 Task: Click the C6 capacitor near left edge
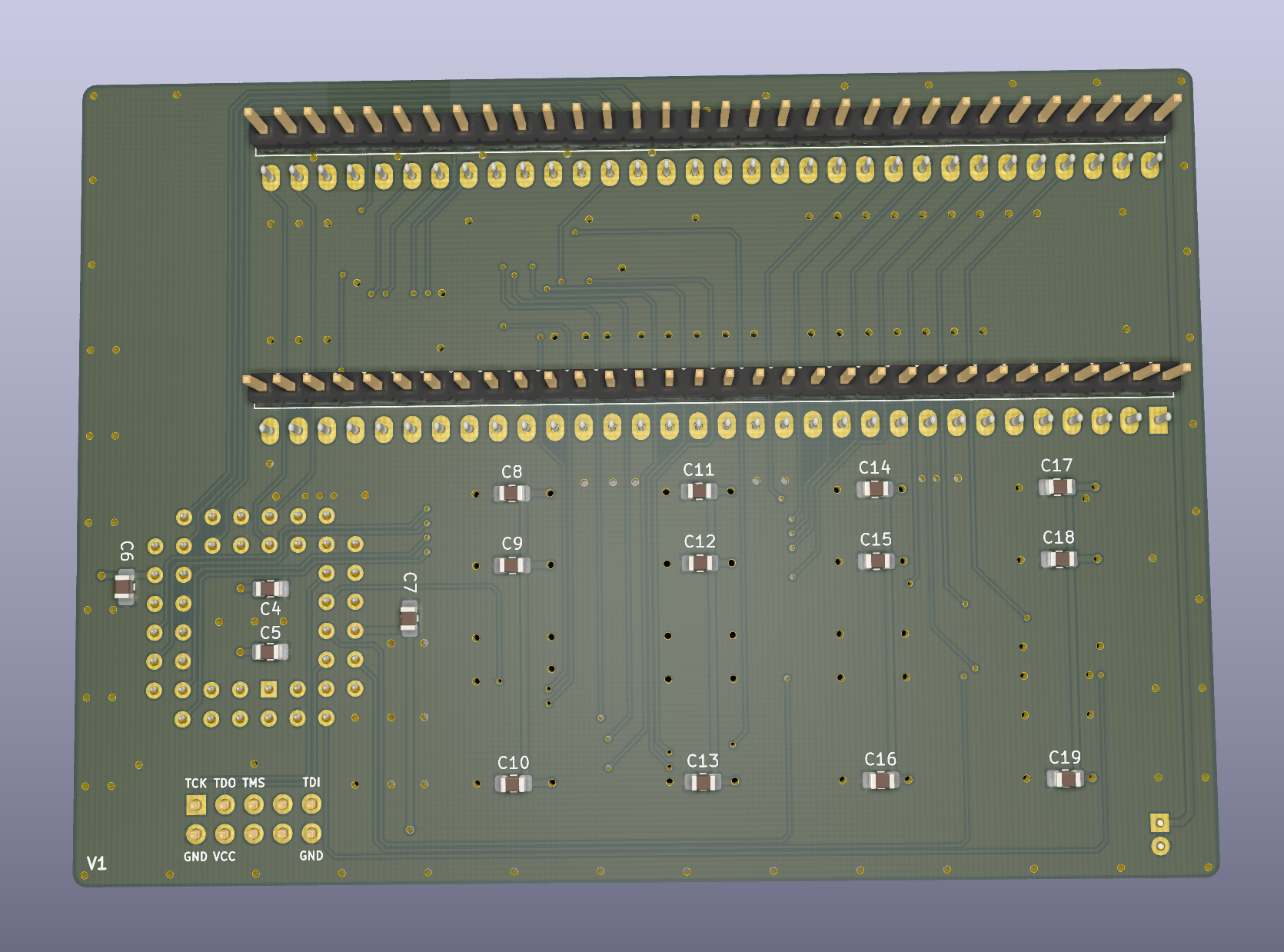[x=125, y=587]
